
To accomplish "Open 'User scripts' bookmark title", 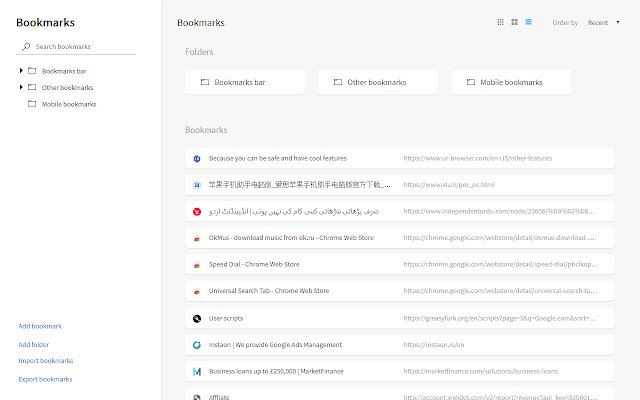I will pos(226,318).
